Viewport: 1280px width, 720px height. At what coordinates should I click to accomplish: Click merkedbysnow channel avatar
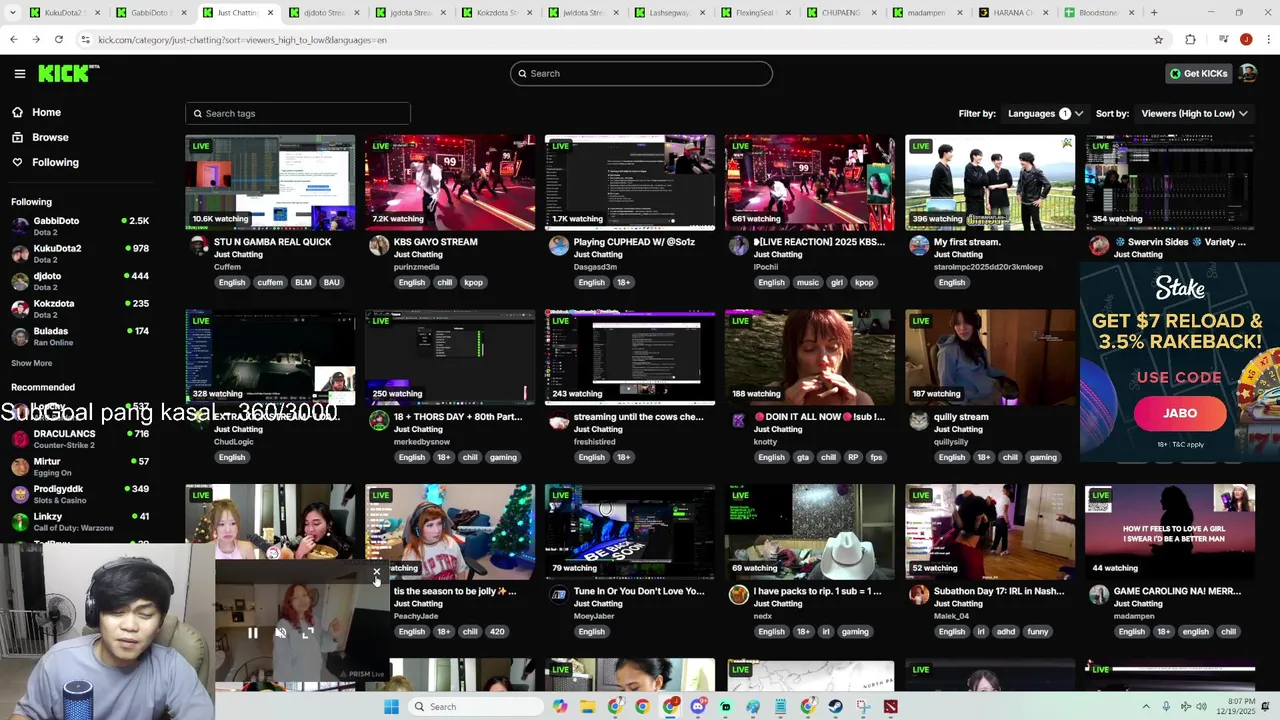tap(378, 421)
